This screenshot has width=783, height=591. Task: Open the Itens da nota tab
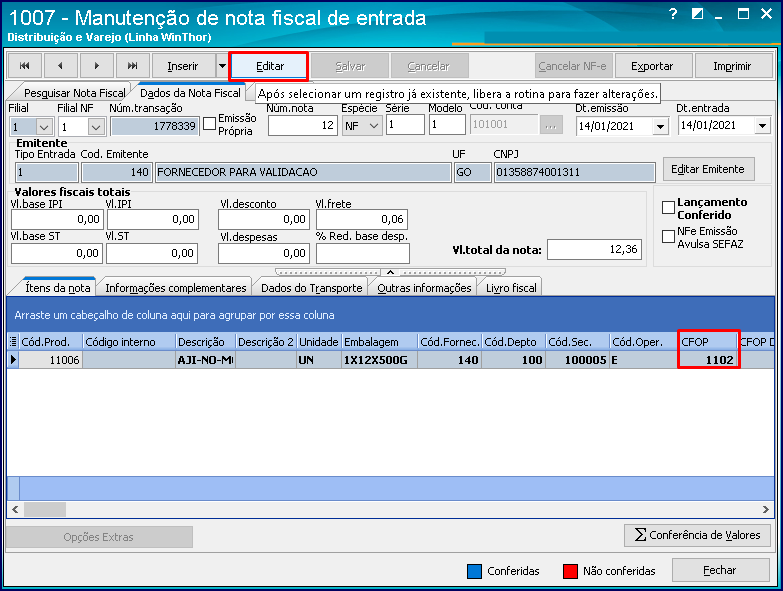pyautogui.click(x=57, y=288)
